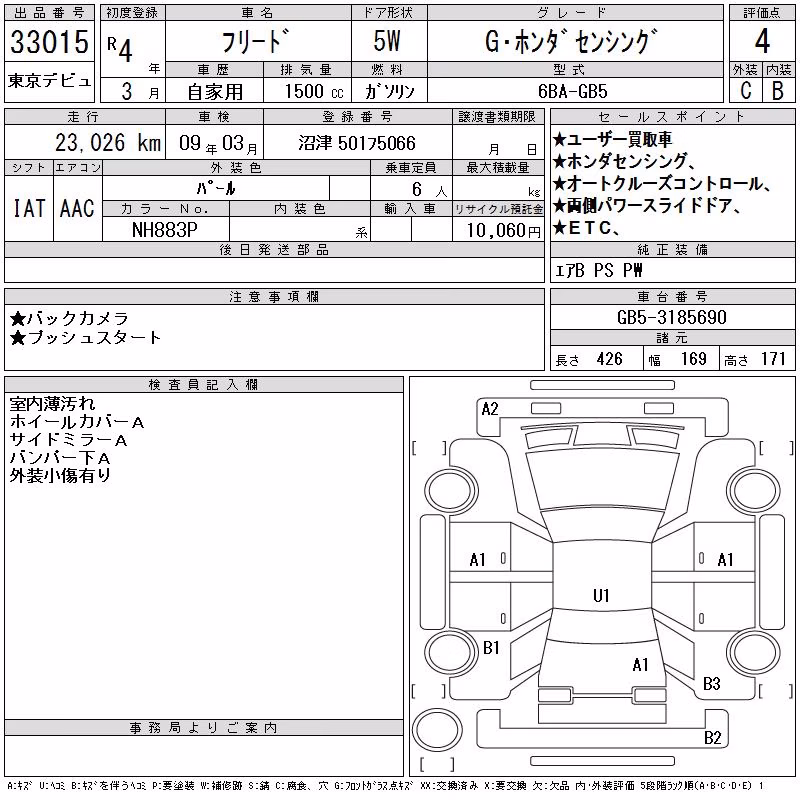Click the vehicle history value 自家用
800x800 pixels.
[215, 91]
